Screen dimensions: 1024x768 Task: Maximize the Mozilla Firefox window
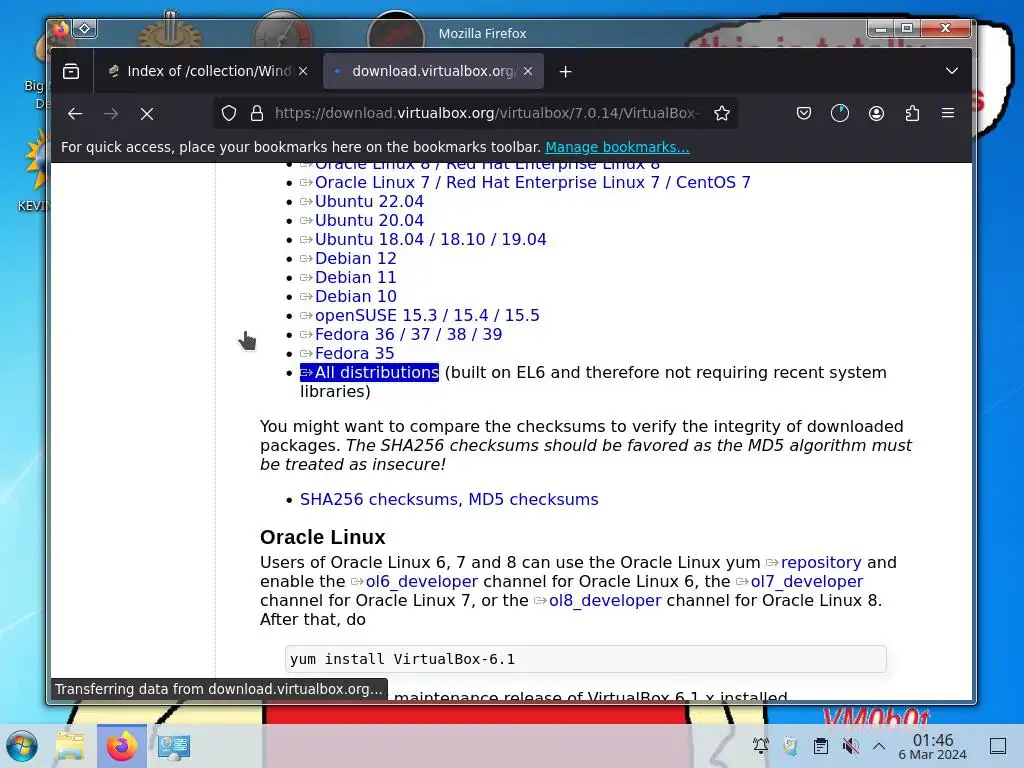click(907, 28)
